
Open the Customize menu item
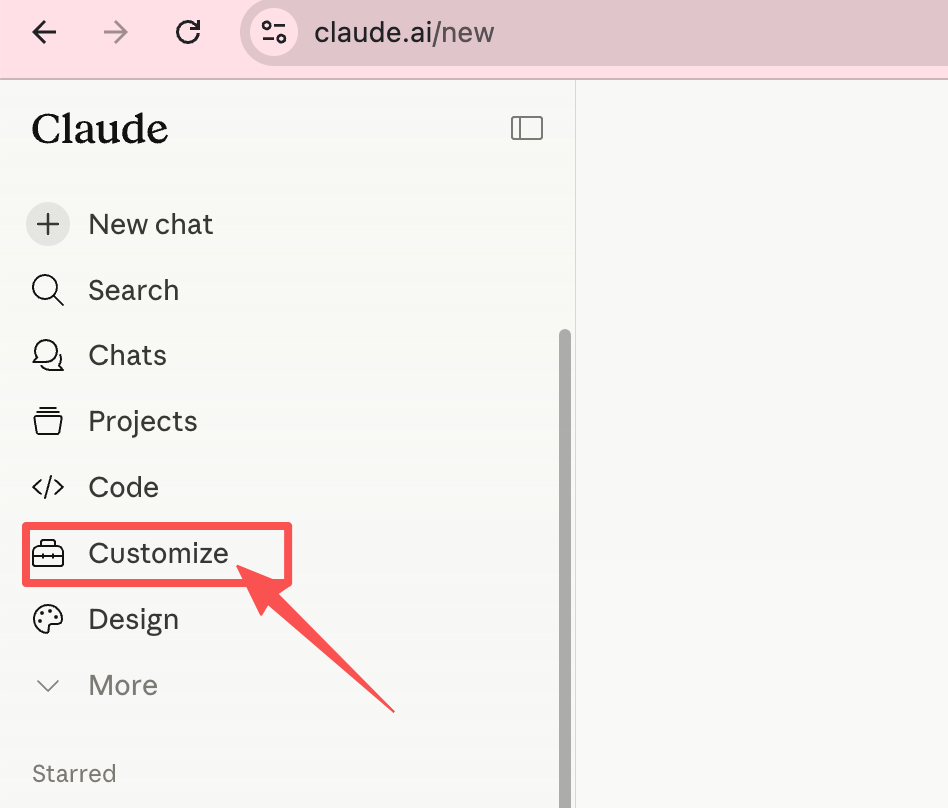click(x=158, y=553)
